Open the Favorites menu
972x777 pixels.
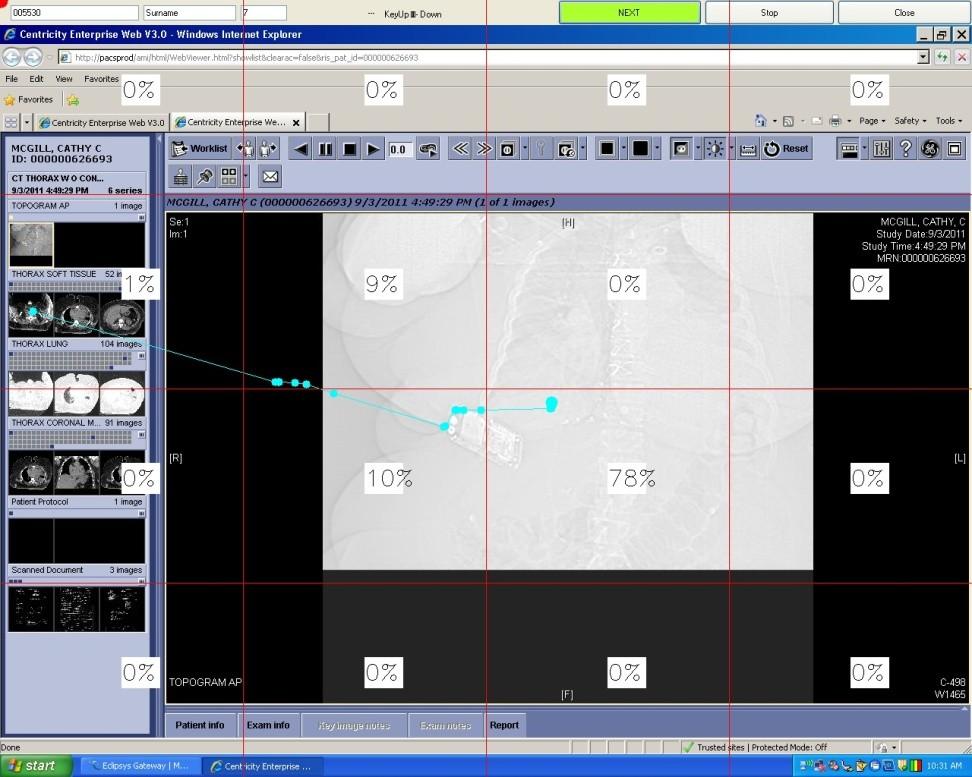pos(101,79)
